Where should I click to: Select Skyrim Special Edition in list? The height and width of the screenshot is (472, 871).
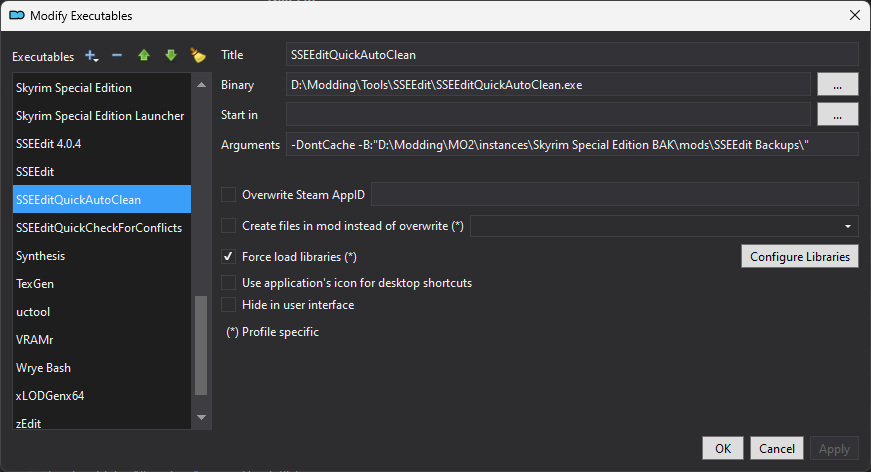click(102, 88)
